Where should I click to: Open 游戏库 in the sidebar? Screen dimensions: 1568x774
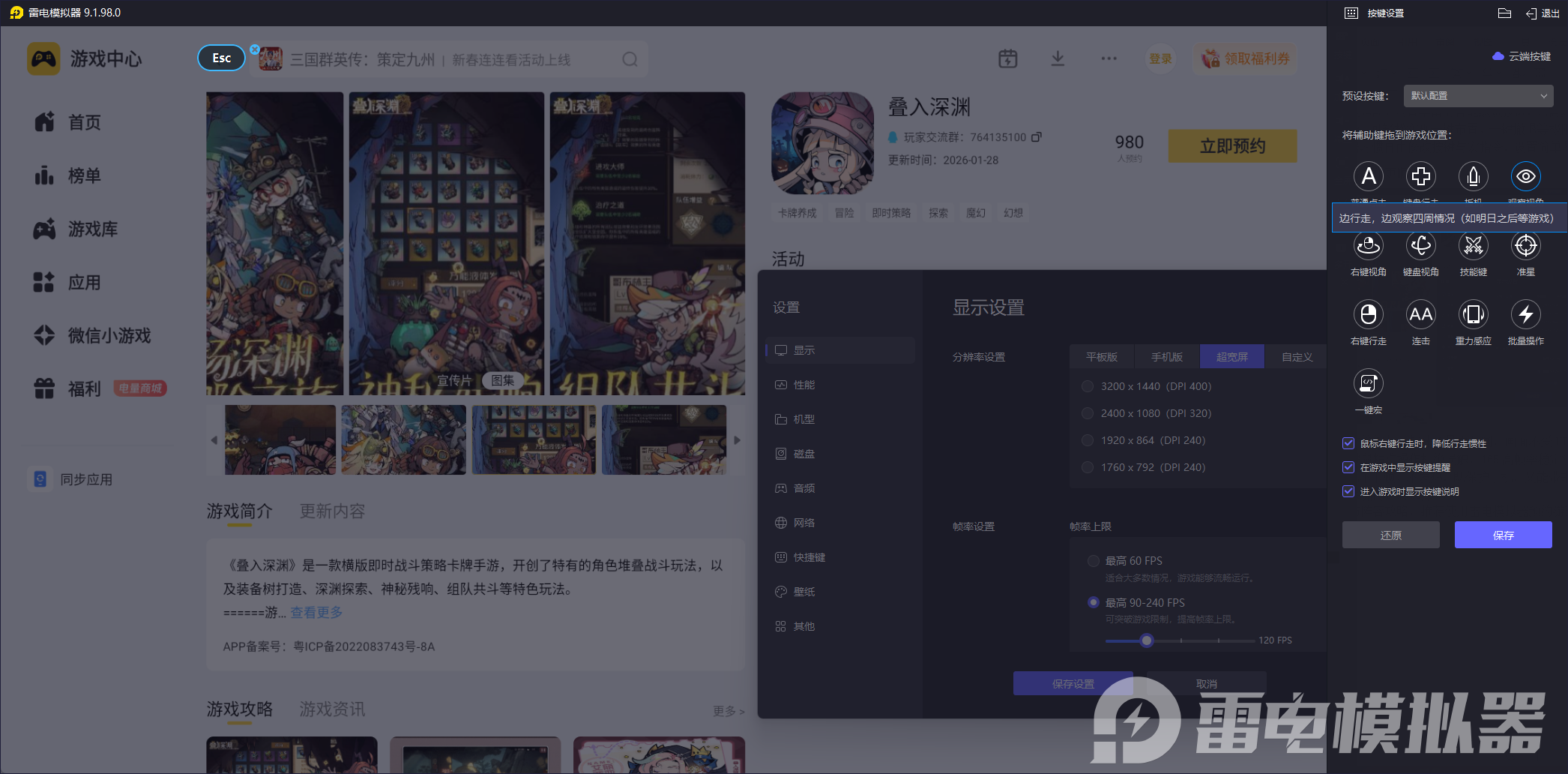(x=76, y=229)
